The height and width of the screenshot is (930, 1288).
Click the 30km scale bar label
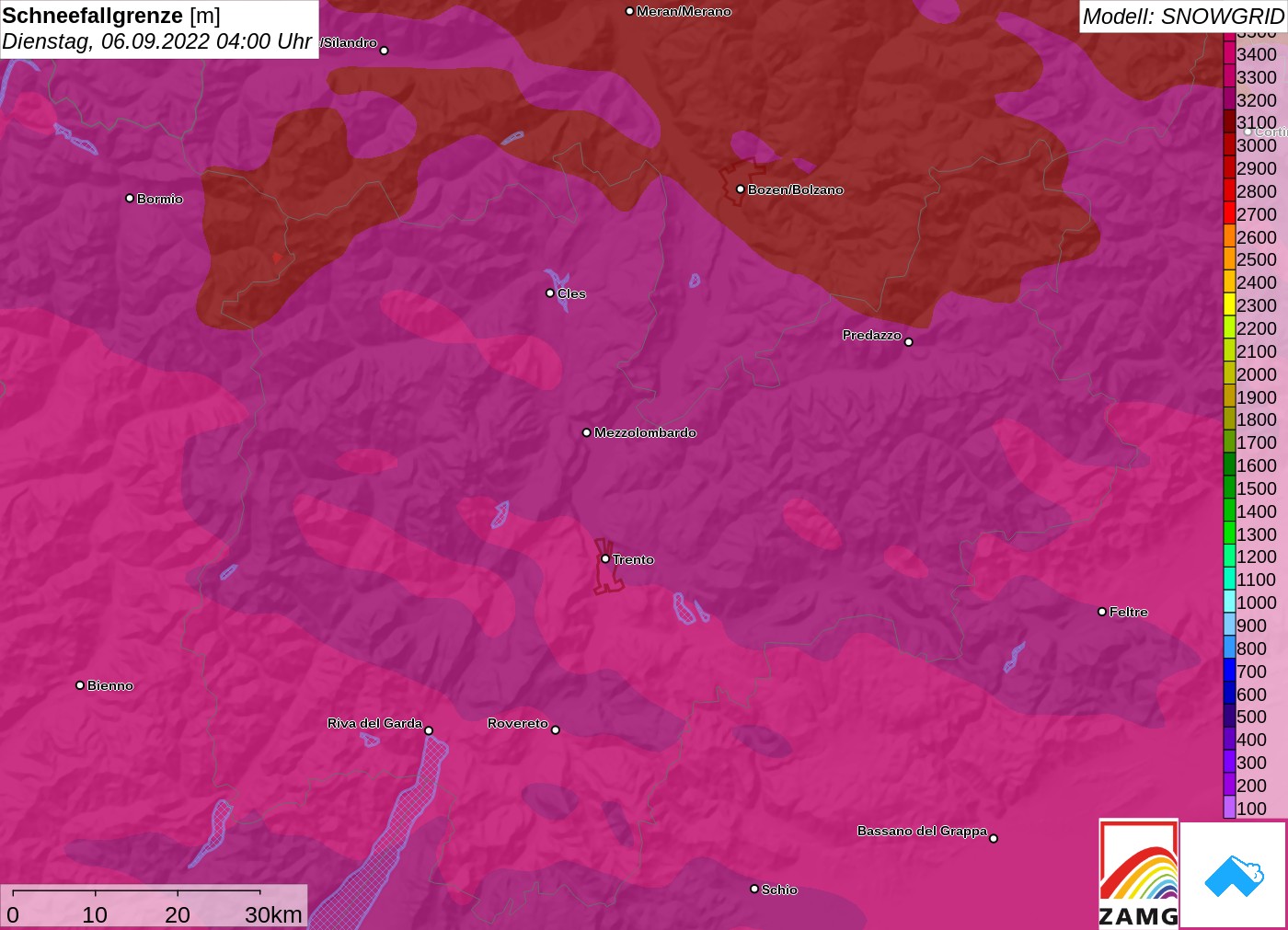(x=273, y=914)
